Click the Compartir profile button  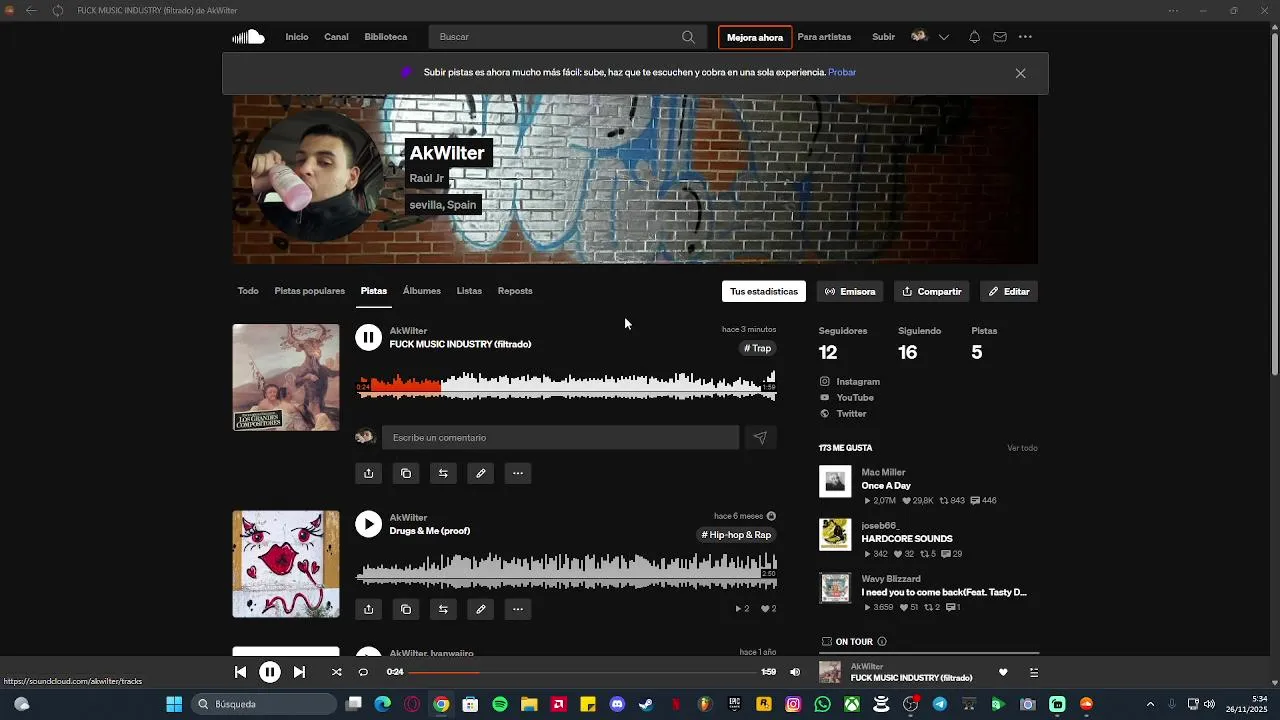[x=932, y=291]
